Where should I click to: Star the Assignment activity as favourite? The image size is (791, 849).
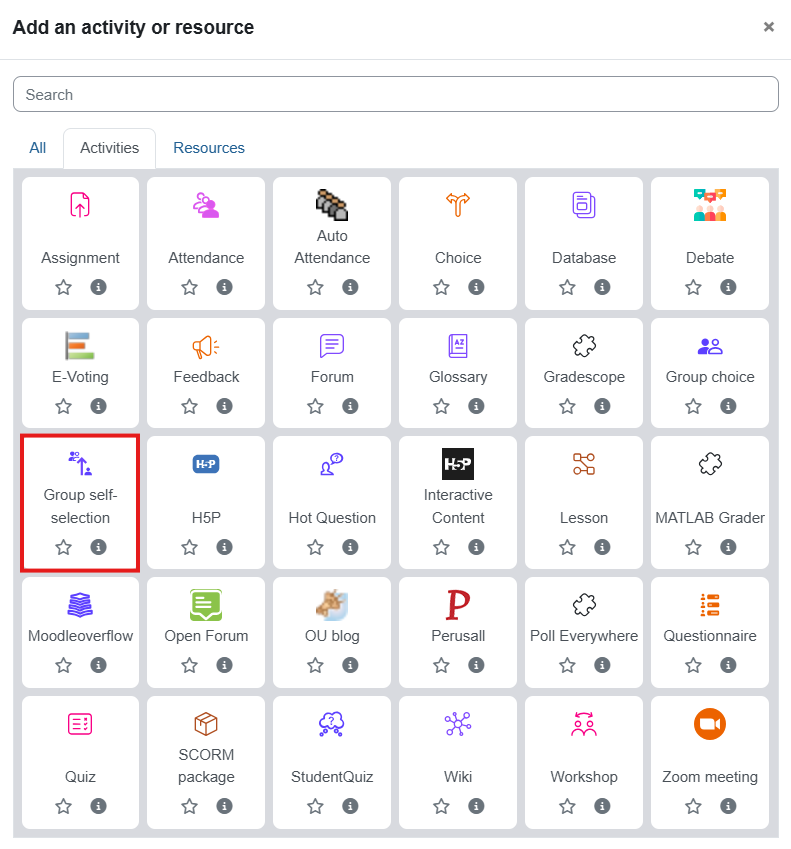pyautogui.click(x=64, y=287)
